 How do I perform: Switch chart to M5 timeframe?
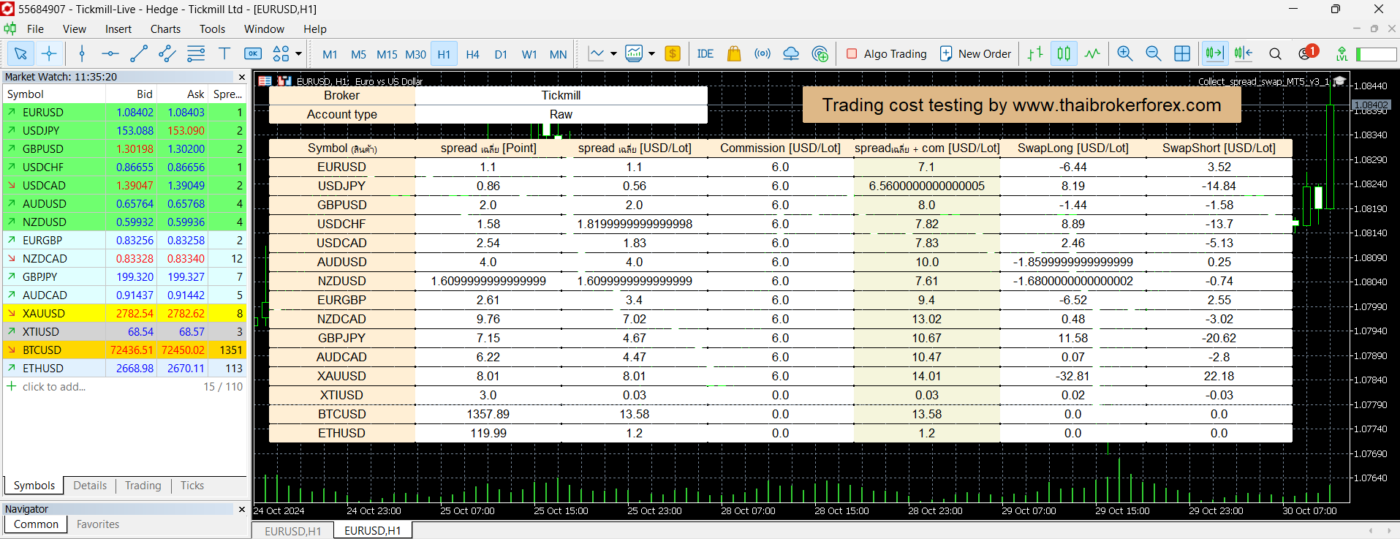point(358,54)
